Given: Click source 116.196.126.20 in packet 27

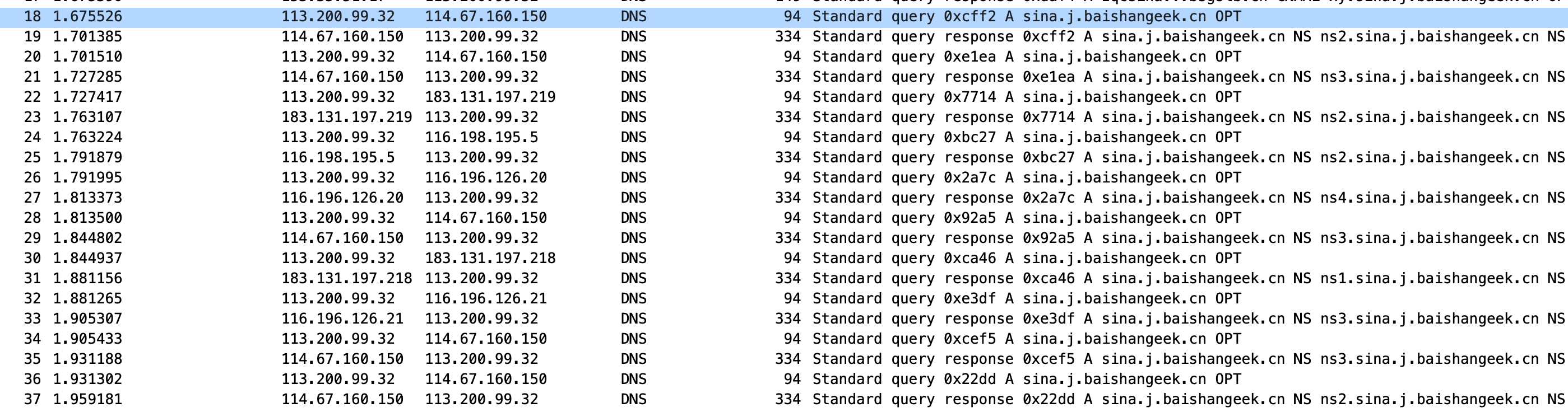Looking at the screenshot, I should coord(342,198).
